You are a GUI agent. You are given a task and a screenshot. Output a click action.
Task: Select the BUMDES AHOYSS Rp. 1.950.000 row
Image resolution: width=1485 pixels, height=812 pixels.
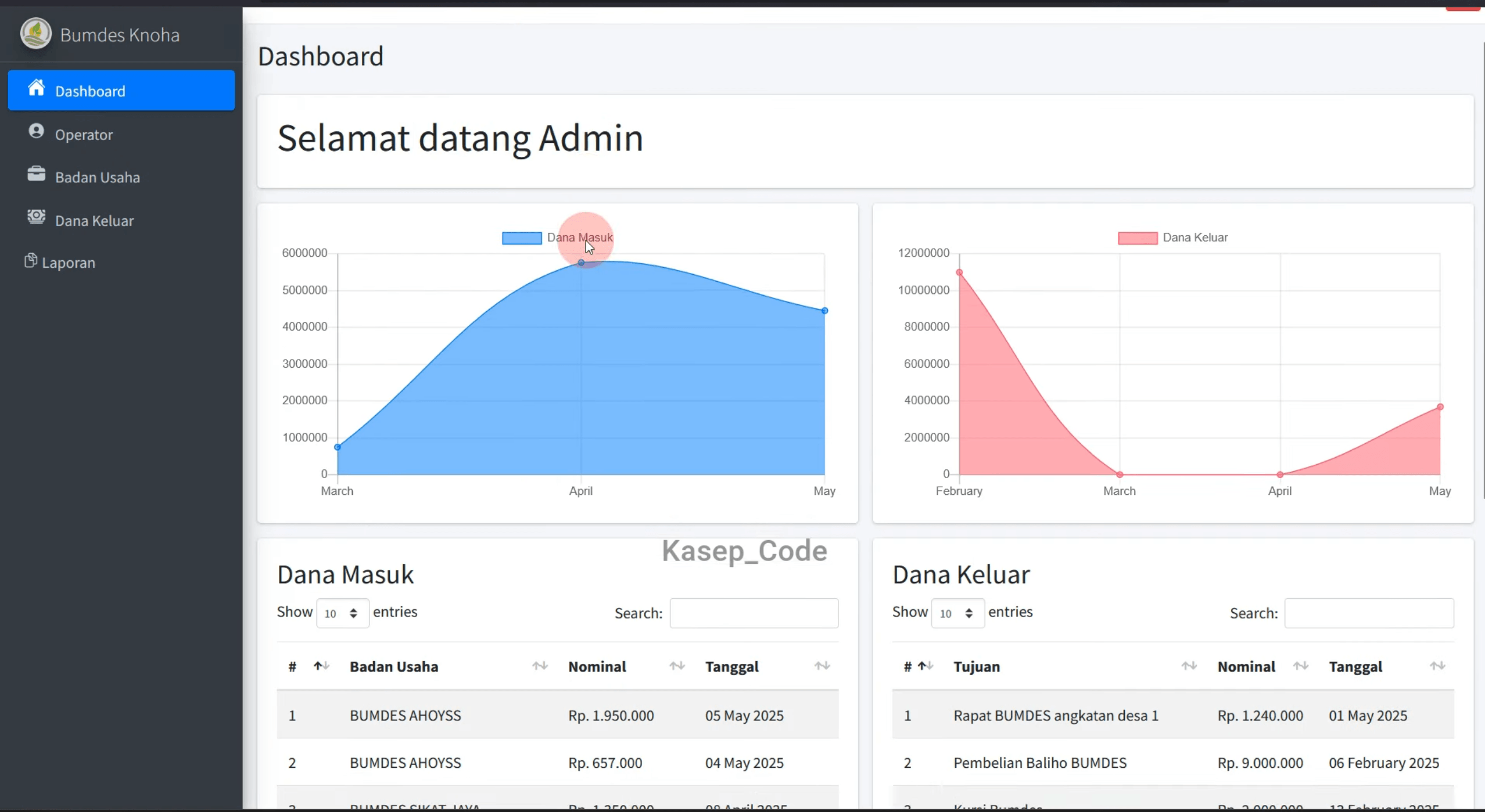tap(558, 715)
